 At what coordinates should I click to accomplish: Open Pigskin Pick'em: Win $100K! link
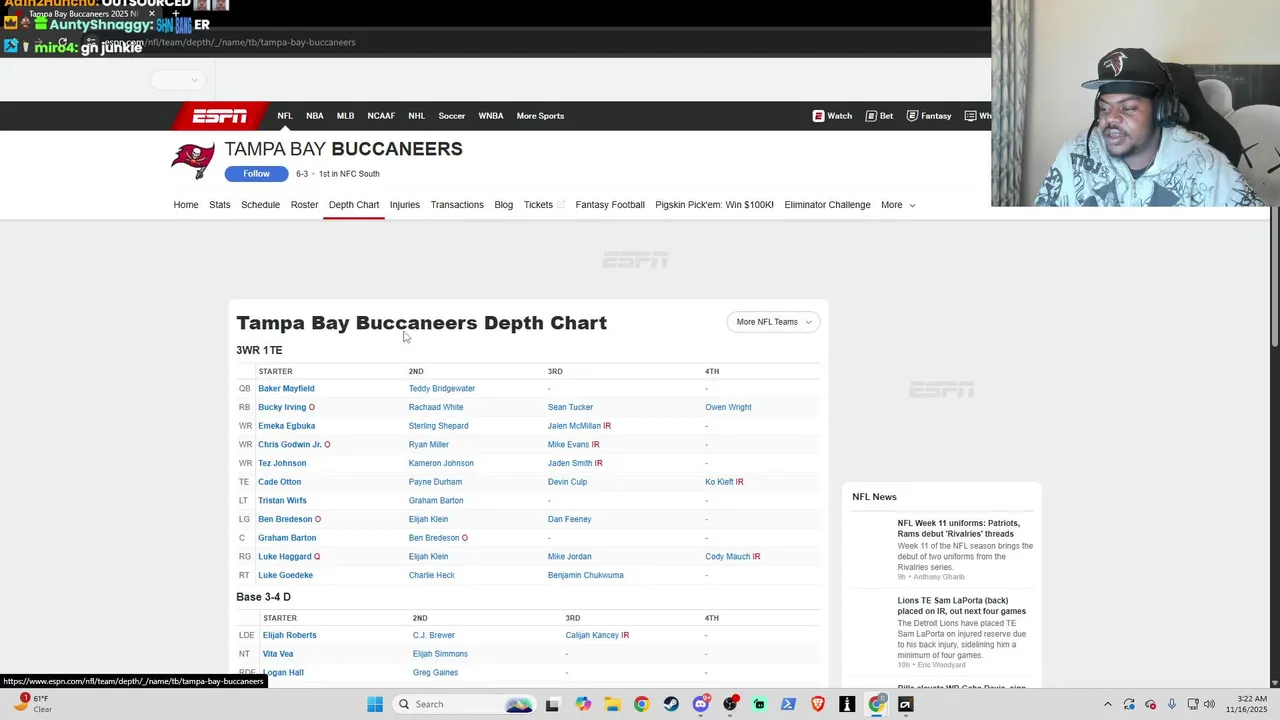click(714, 205)
